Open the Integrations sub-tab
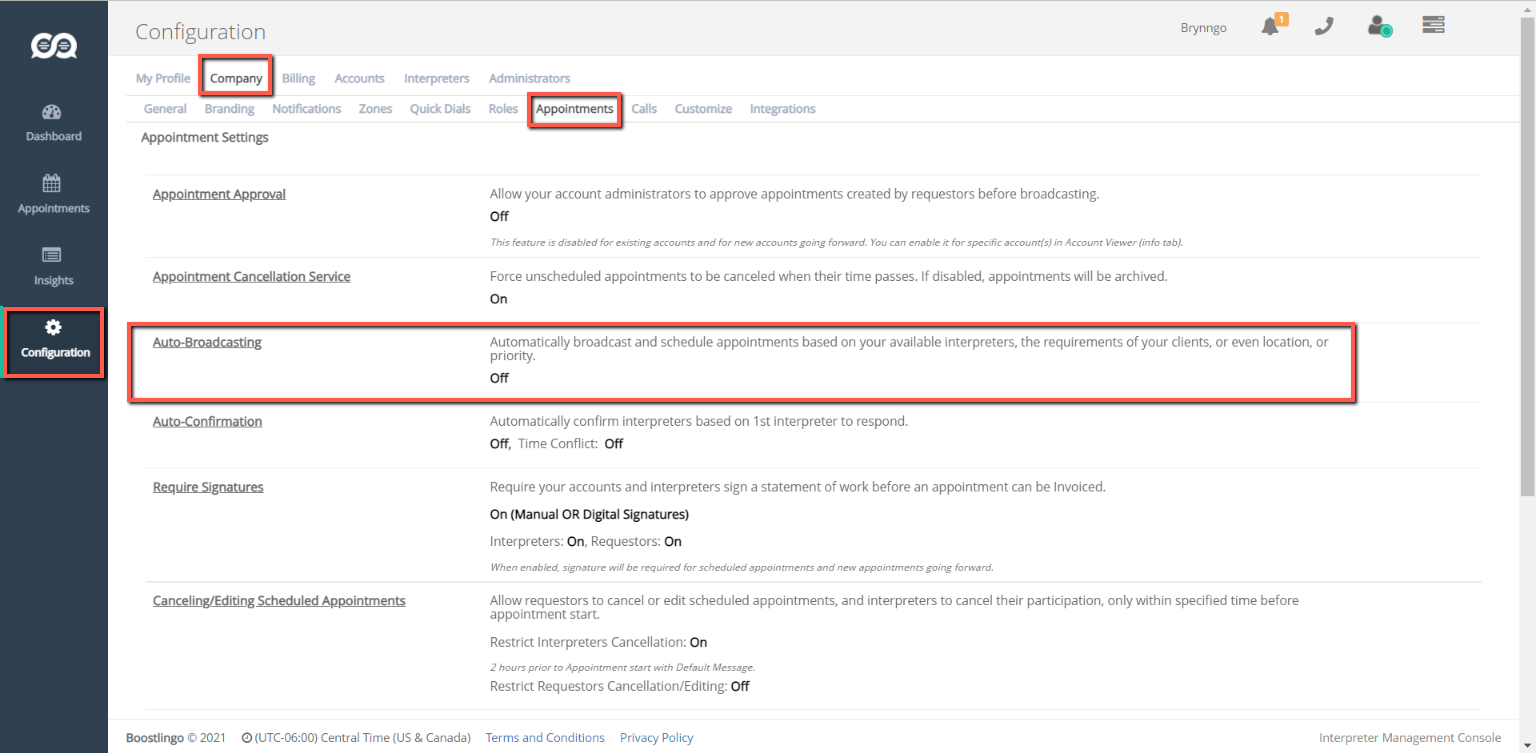This screenshot has width=1536, height=753. tap(782, 109)
